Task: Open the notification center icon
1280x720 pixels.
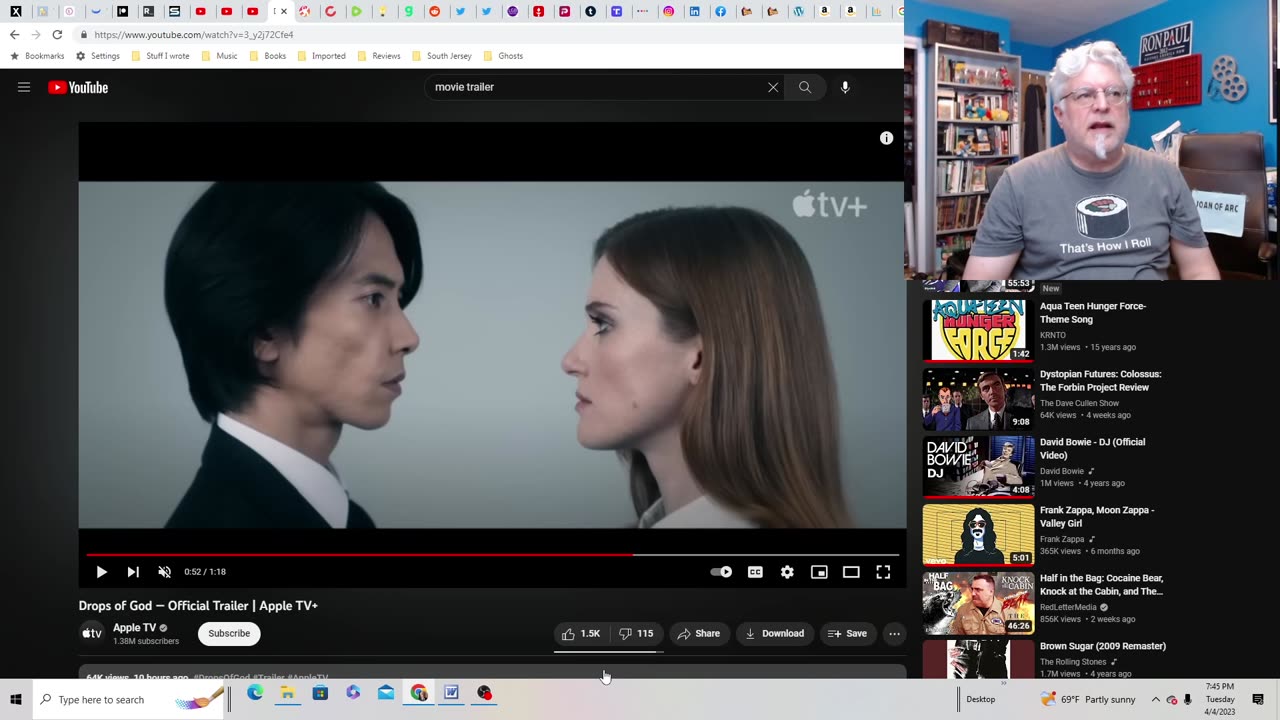Action: [x=1258, y=699]
